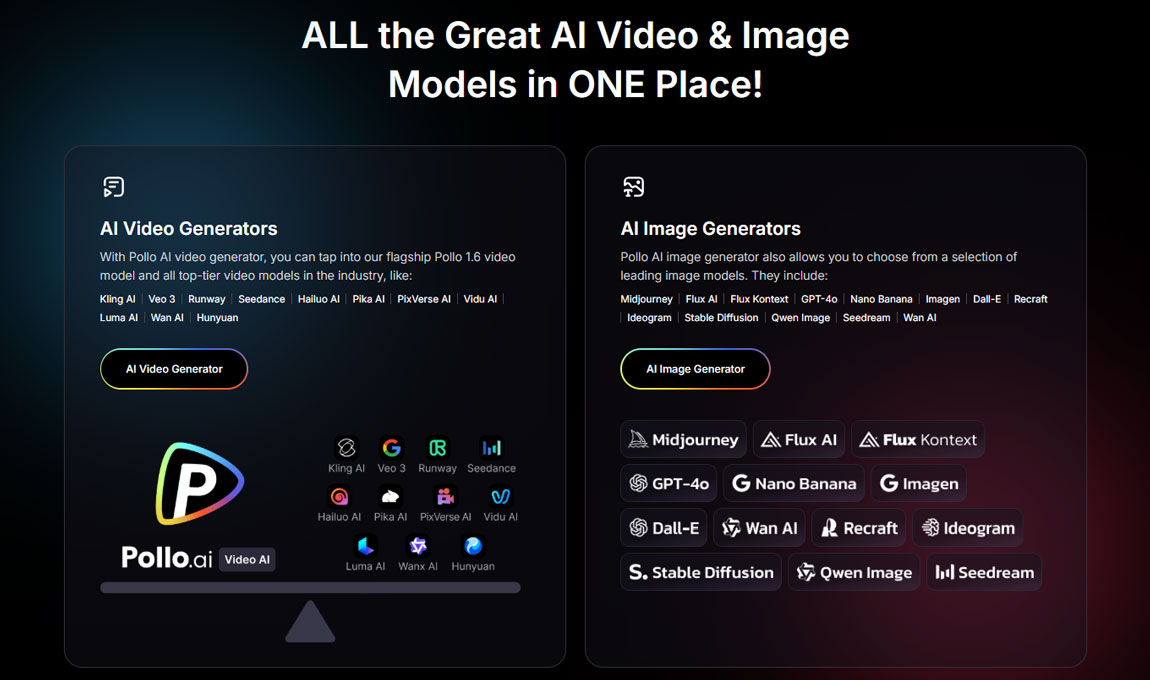Click the large Pollo.ai play logo
Screen dimensions: 1150x680
pyautogui.click(x=199, y=484)
